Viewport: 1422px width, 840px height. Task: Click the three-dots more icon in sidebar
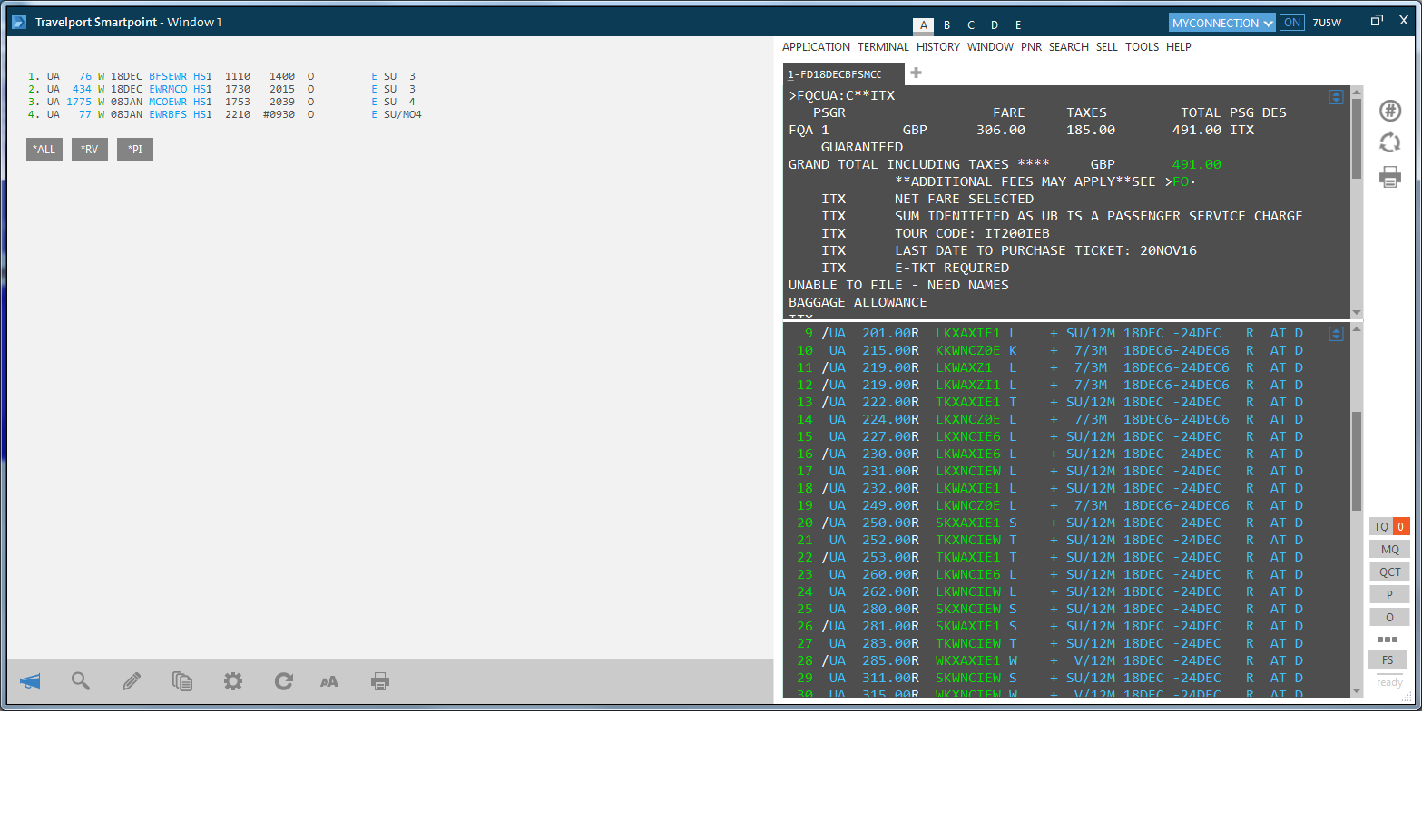[1388, 640]
